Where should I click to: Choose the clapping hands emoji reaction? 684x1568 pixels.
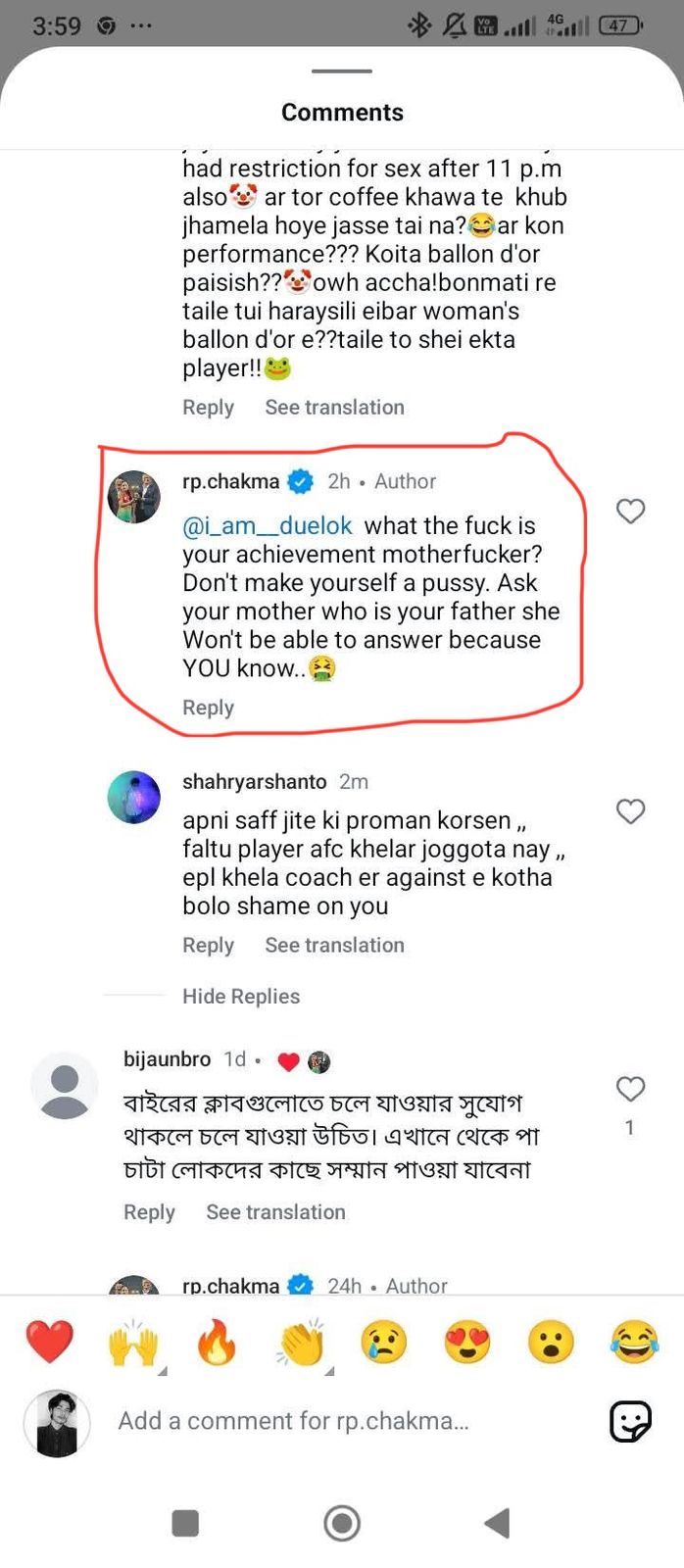[x=301, y=1342]
